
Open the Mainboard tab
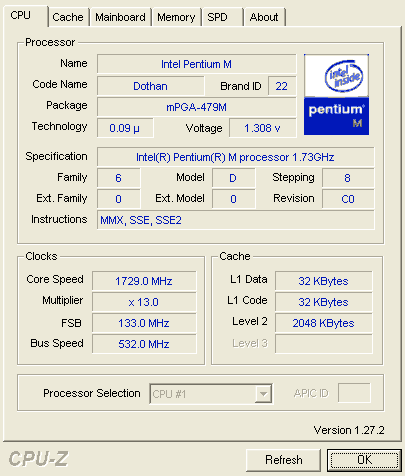click(120, 17)
